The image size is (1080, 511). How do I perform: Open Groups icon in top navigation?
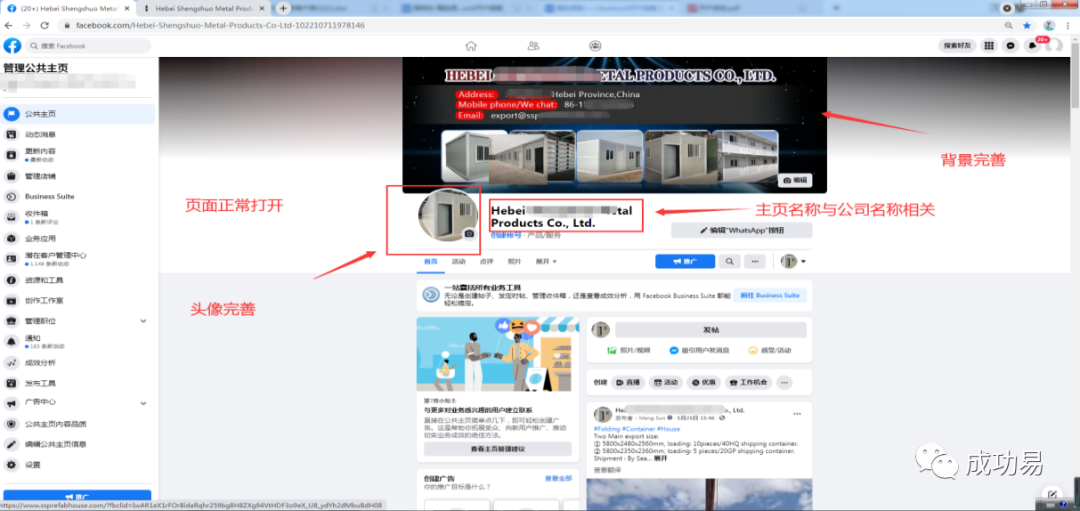click(x=595, y=46)
